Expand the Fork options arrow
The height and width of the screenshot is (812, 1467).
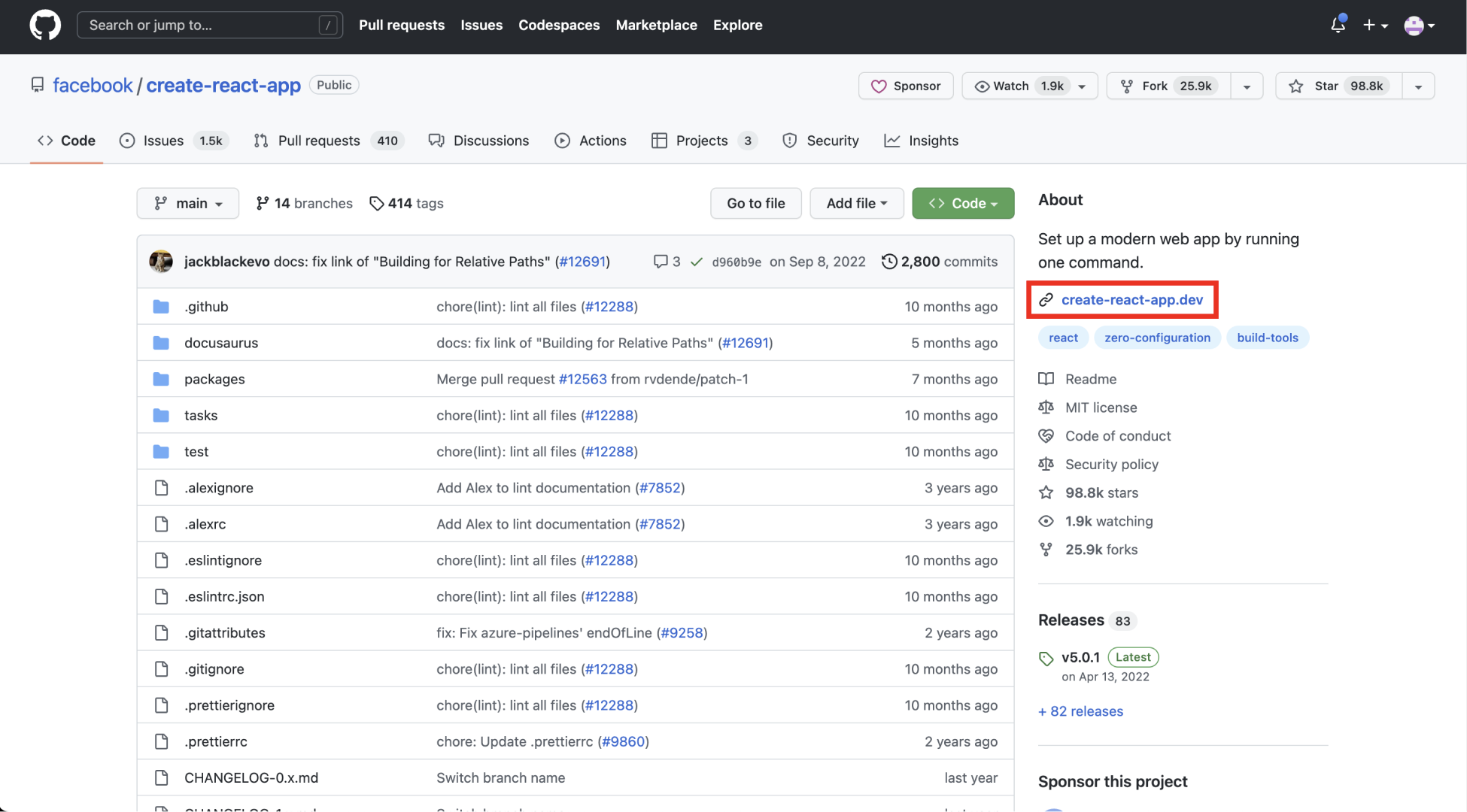tap(1247, 86)
